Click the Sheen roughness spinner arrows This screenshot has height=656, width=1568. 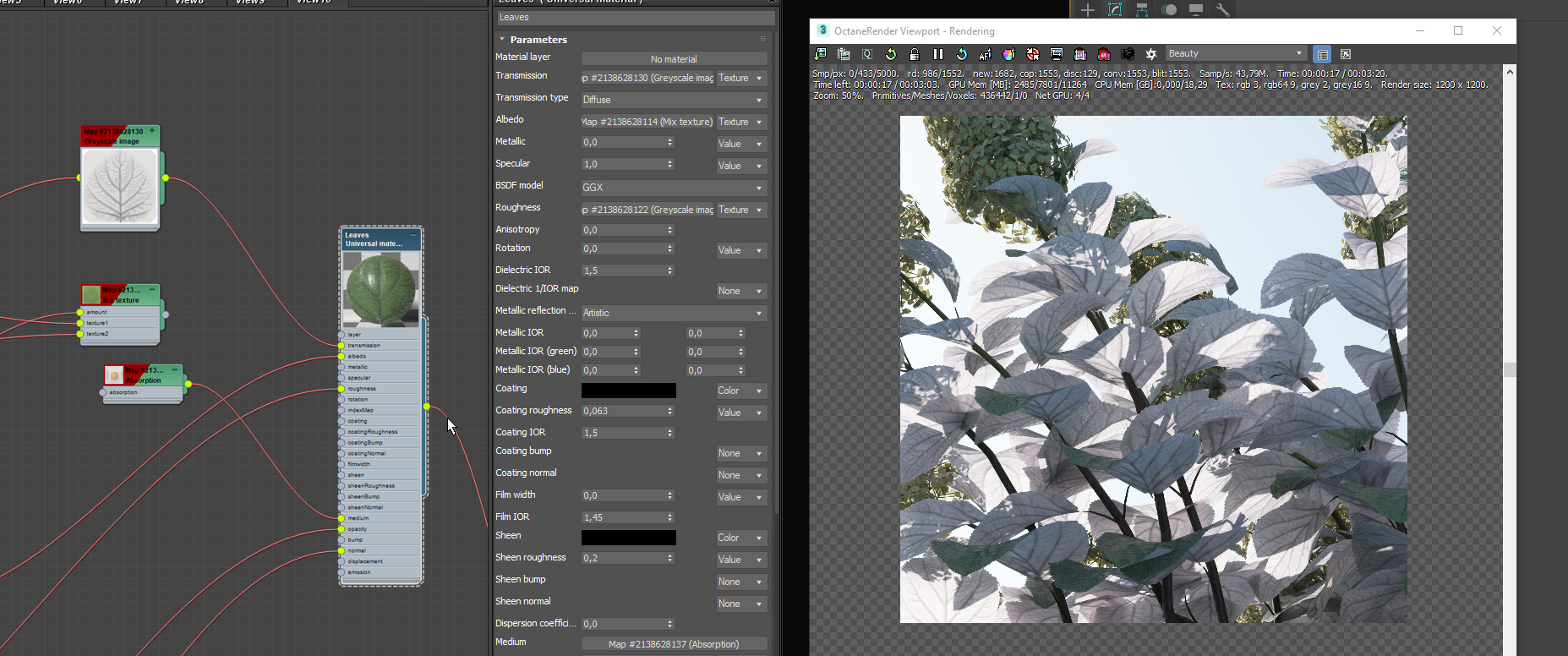(x=670, y=558)
